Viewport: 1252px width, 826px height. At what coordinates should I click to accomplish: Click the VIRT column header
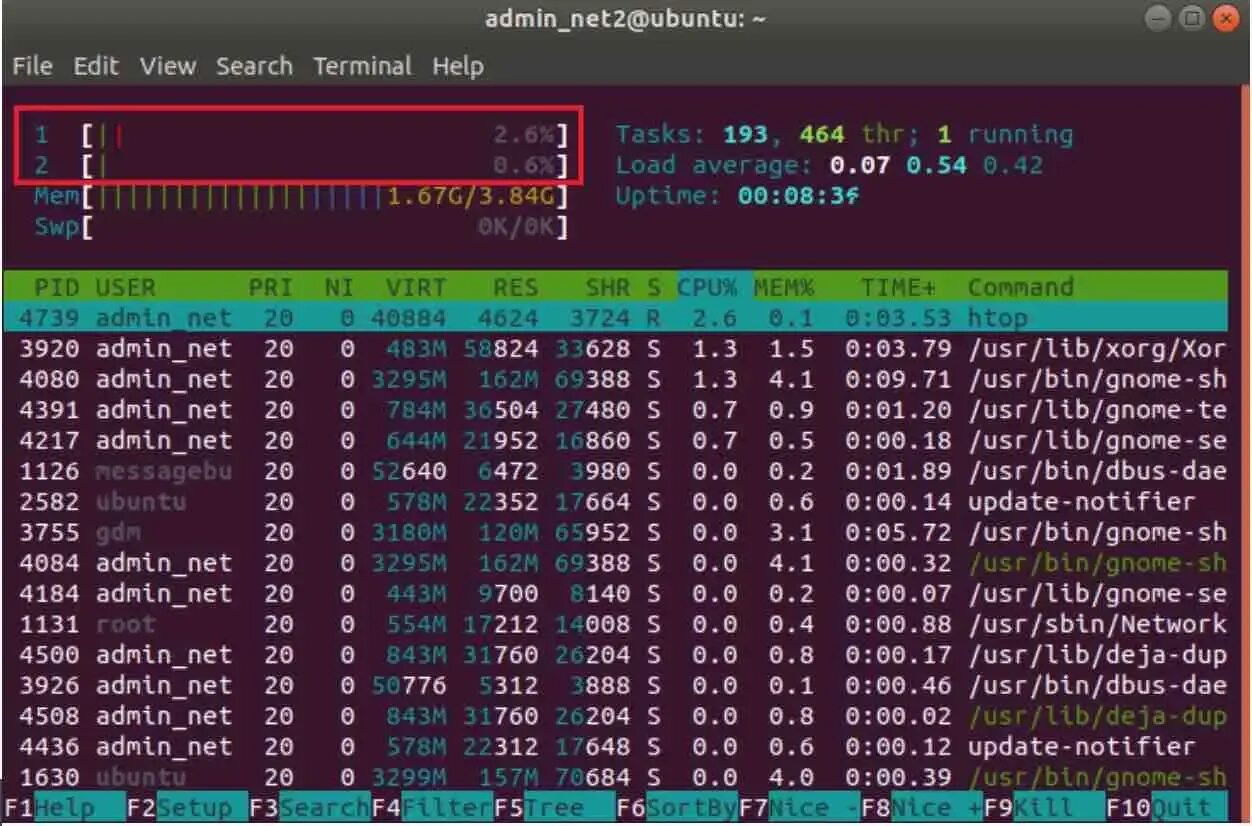(x=416, y=288)
